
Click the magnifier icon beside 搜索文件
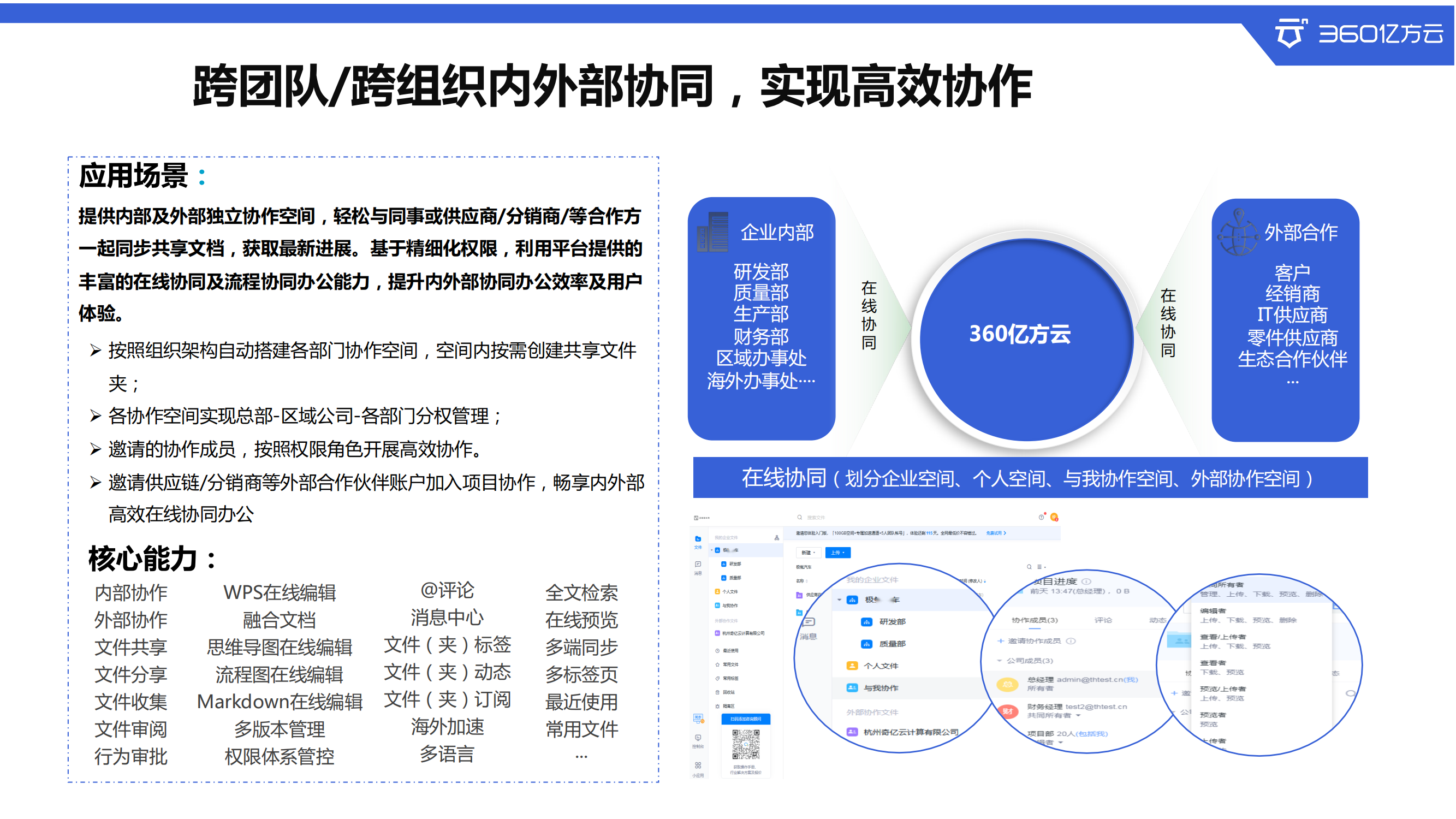point(800,517)
